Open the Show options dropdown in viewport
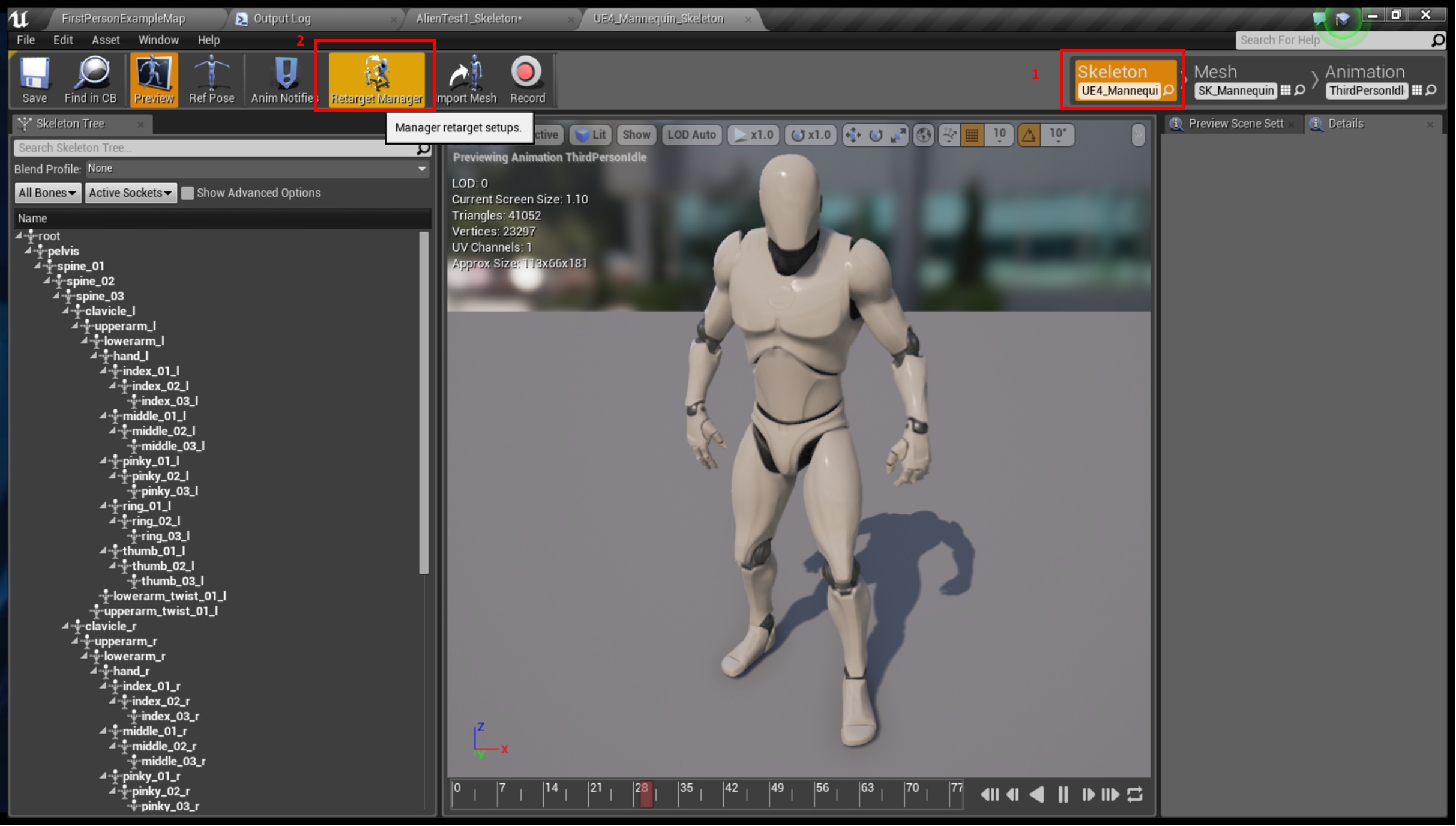 [636, 135]
